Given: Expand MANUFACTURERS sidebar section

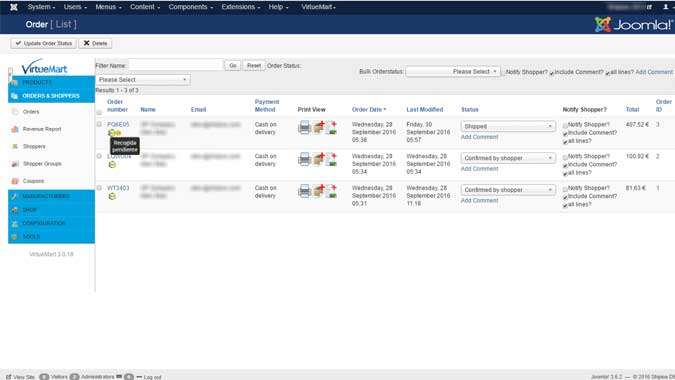Looking at the screenshot, I should [x=51, y=196].
